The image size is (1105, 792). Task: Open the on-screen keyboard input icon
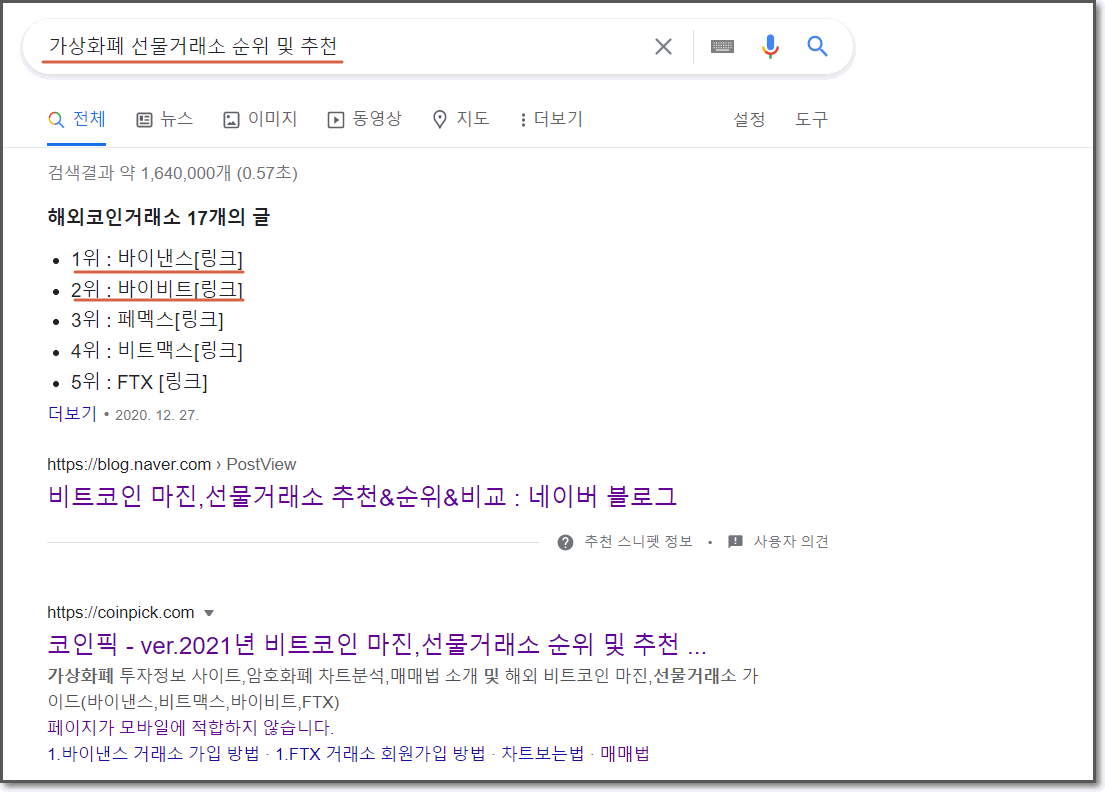721,45
